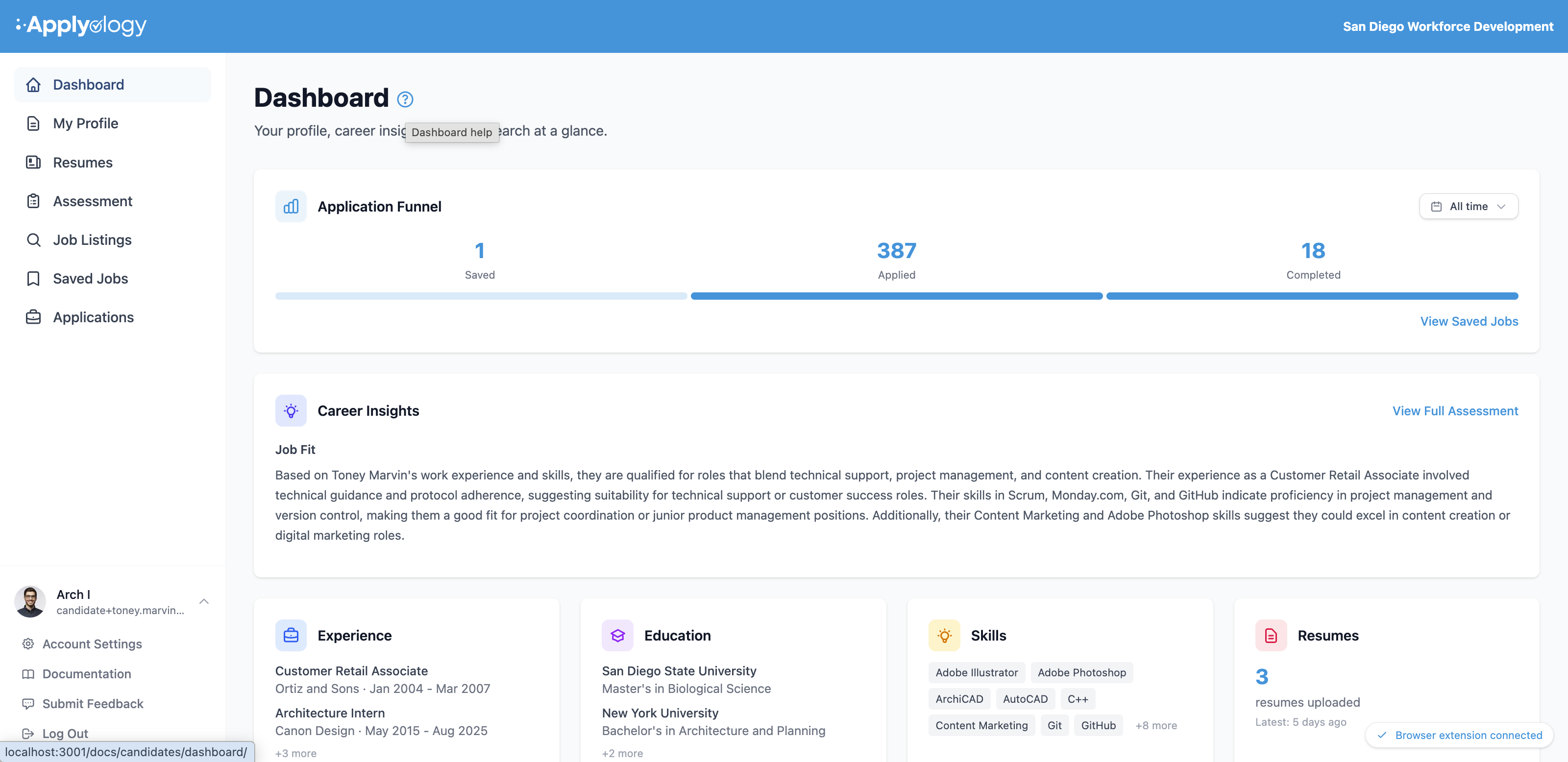Click the Account Settings gear icon

coord(28,643)
